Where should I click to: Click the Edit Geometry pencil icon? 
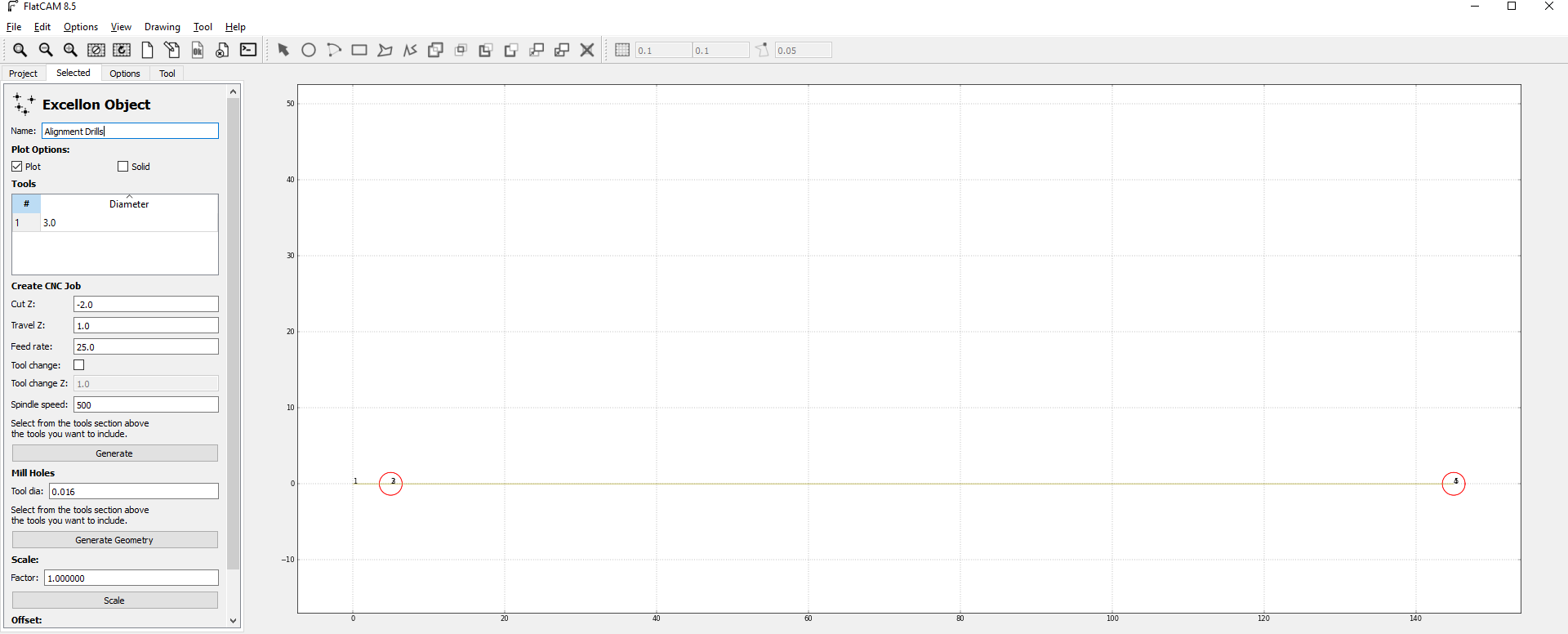coord(172,50)
